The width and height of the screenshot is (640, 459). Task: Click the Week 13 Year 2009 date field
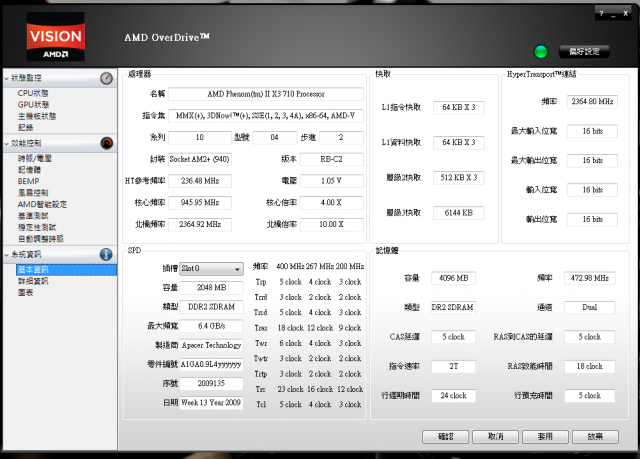coord(211,403)
